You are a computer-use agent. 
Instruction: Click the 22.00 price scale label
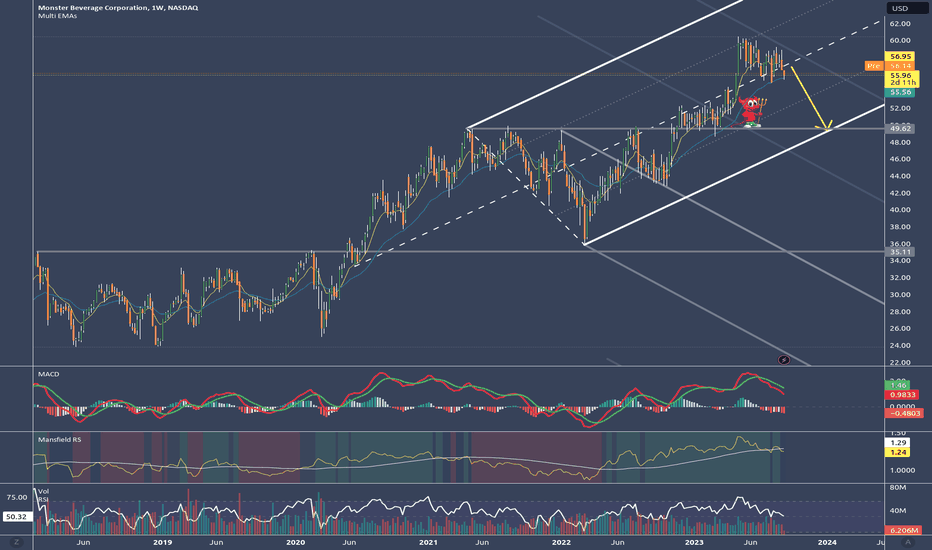(x=900, y=362)
